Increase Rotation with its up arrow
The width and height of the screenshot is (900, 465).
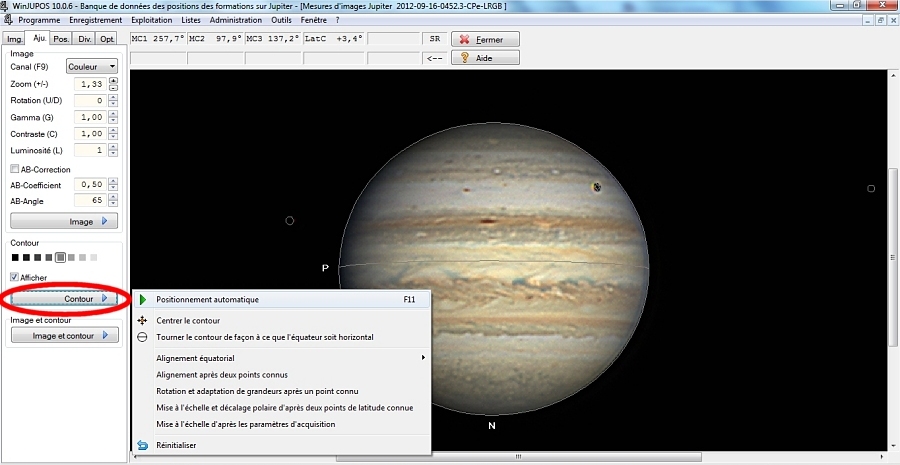tap(113, 97)
